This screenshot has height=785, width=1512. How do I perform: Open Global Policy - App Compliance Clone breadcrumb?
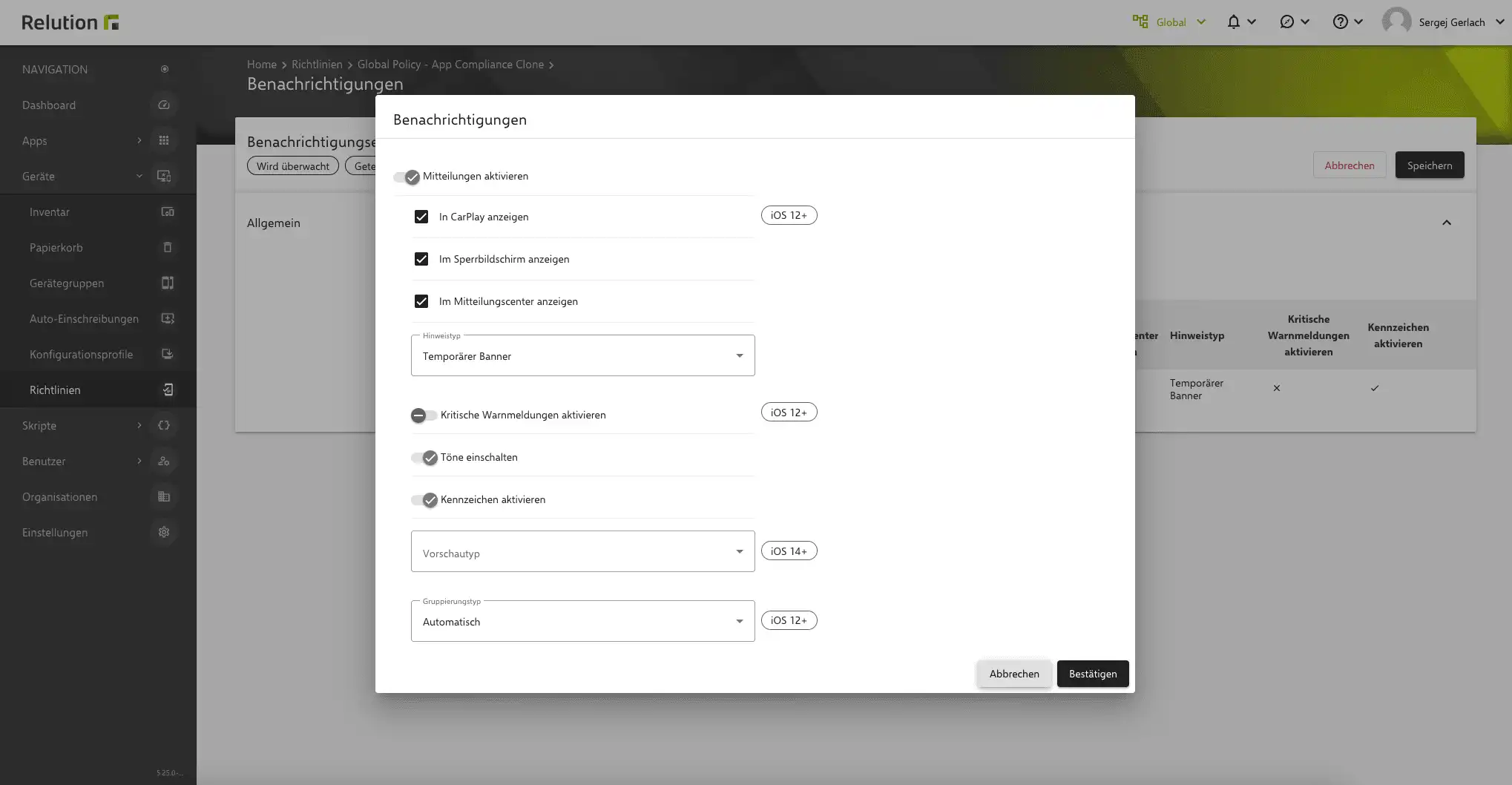tap(451, 65)
